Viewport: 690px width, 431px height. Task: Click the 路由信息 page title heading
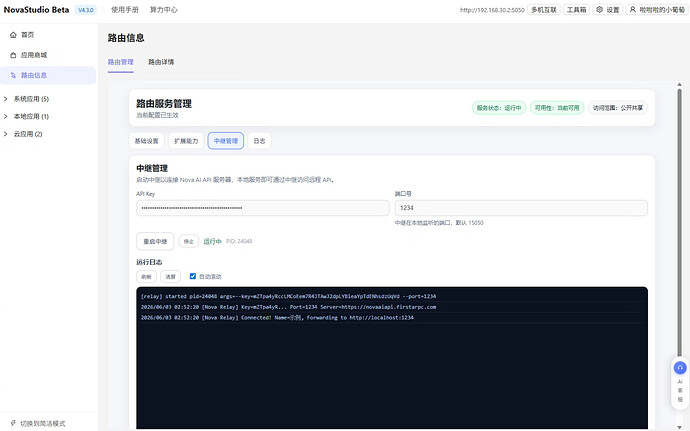pos(126,38)
